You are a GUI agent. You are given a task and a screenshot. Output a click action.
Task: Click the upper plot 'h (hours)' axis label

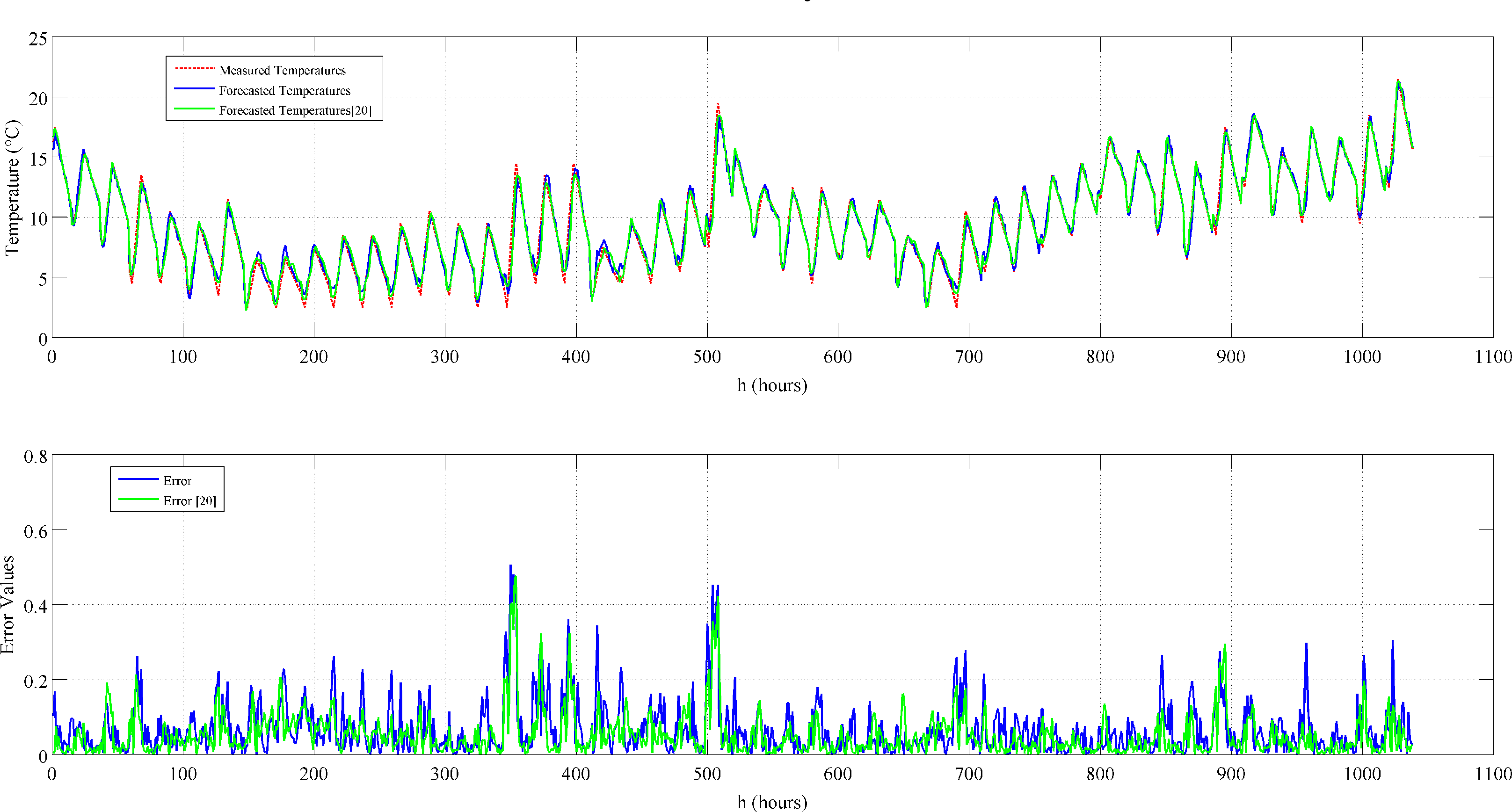(x=772, y=385)
